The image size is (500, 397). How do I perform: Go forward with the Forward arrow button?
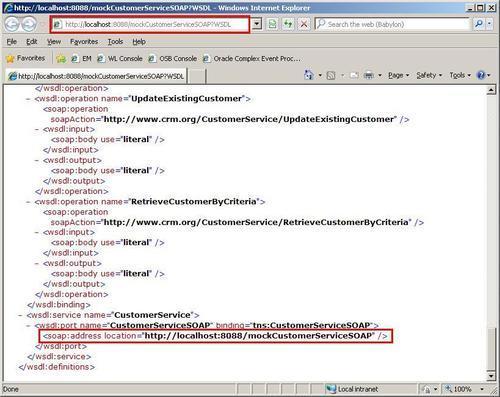[29, 24]
